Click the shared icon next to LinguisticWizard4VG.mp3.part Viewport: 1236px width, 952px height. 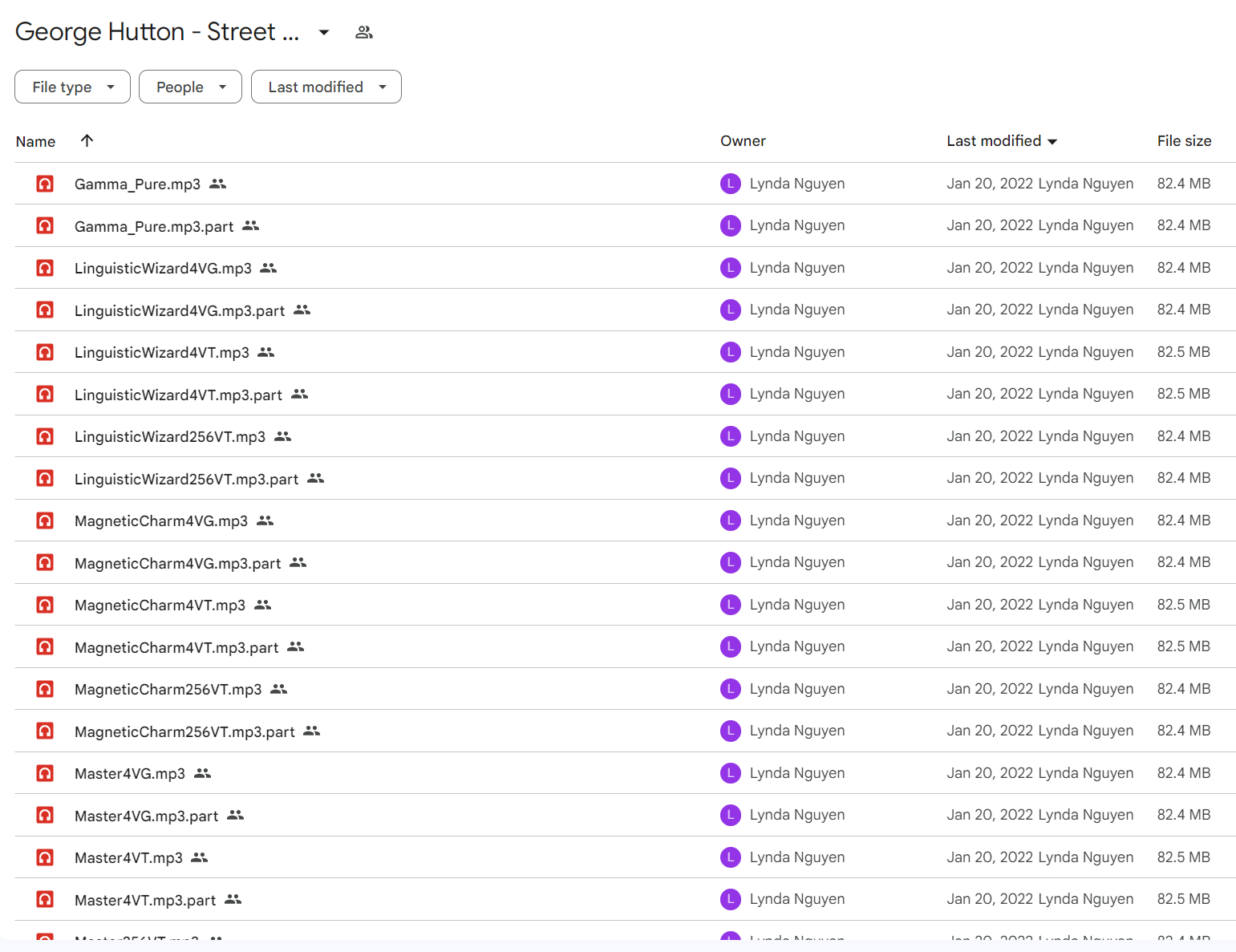(302, 310)
